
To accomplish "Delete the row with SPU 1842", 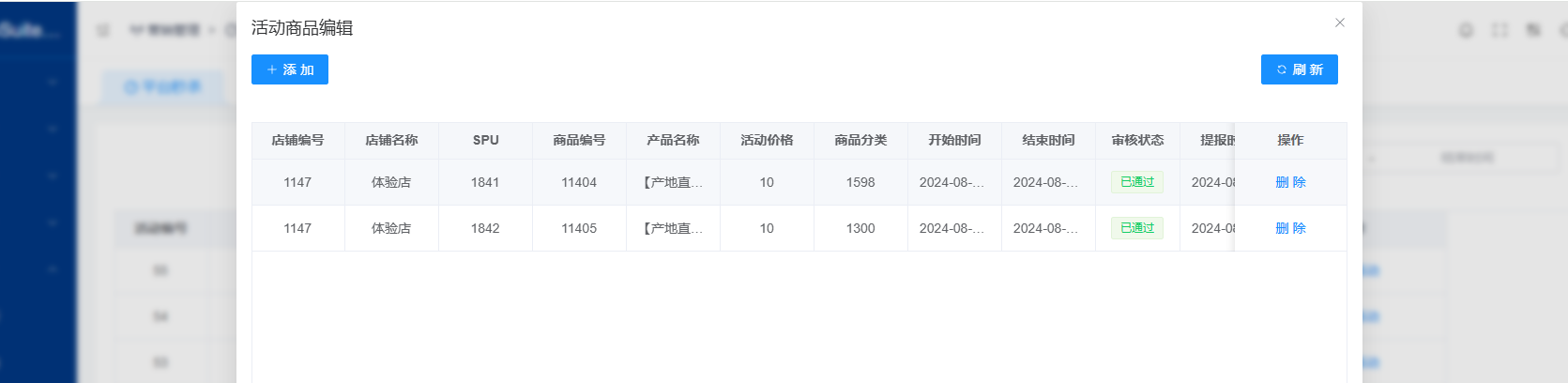I will (x=1290, y=228).
